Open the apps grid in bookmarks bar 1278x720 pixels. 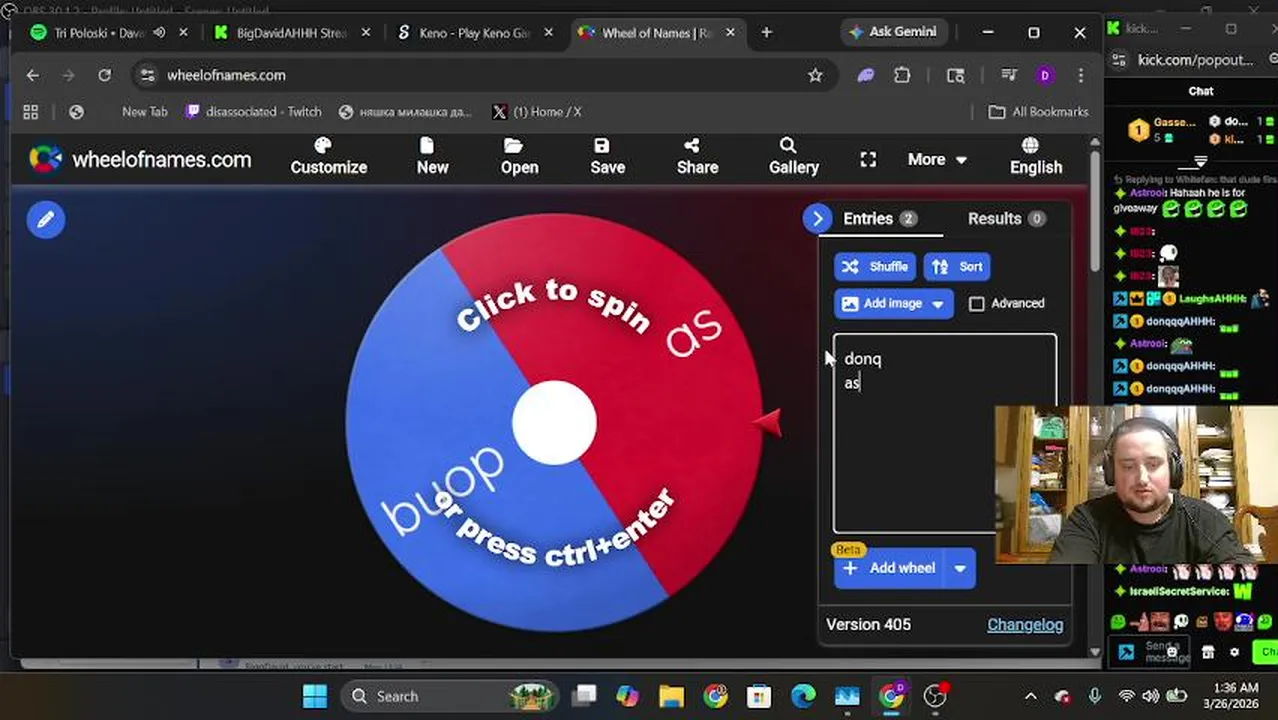(x=31, y=112)
